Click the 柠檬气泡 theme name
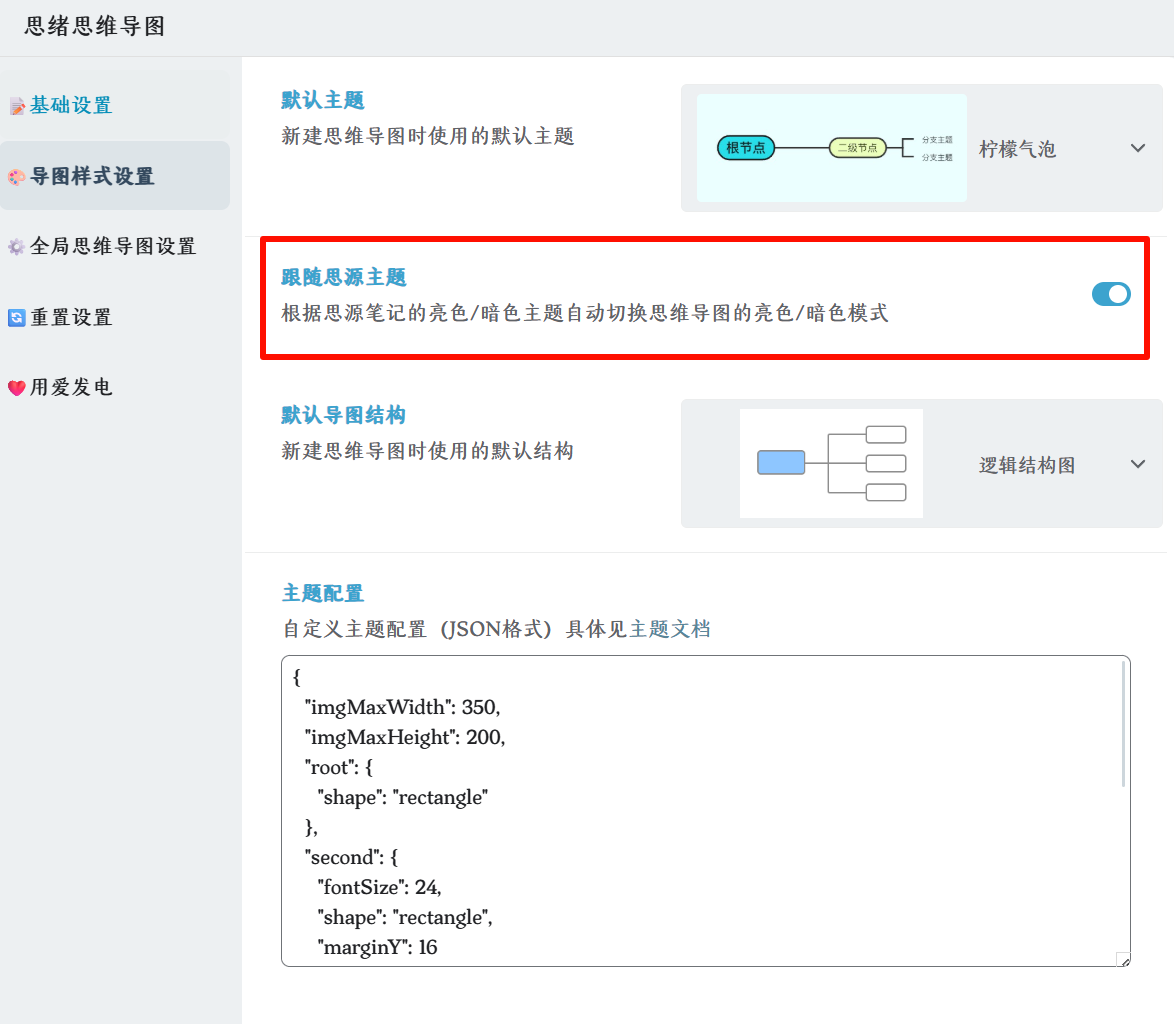The width and height of the screenshot is (1174, 1024). (x=1018, y=149)
